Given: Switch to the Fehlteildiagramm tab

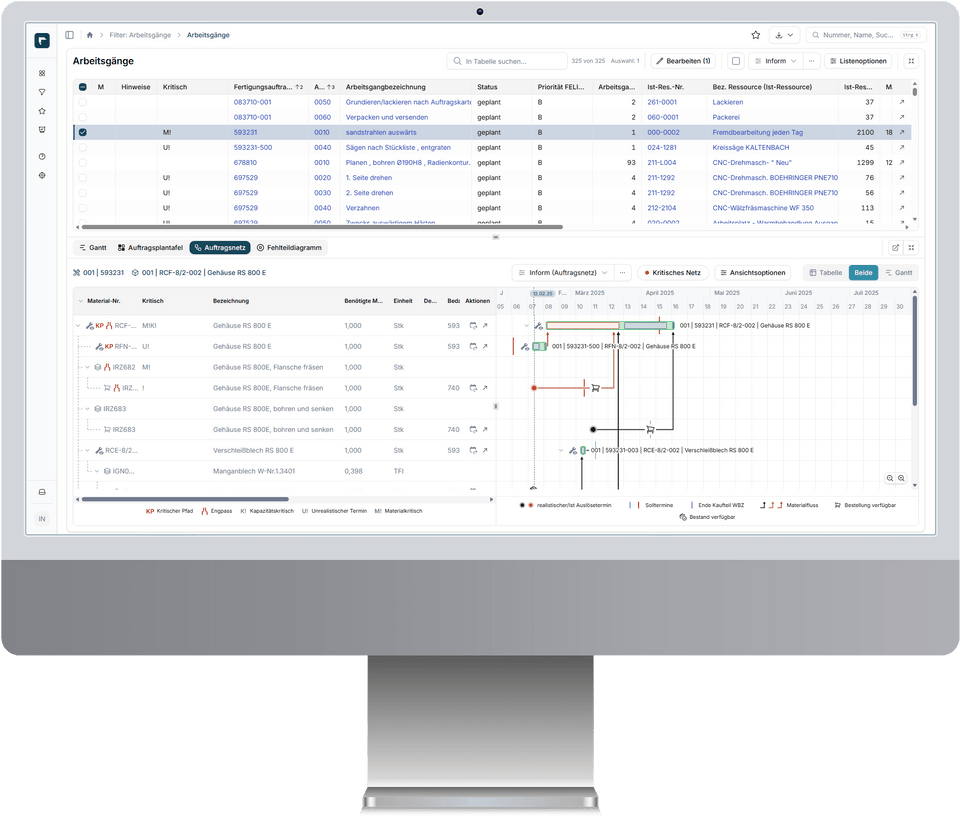Looking at the screenshot, I should pos(289,247).
